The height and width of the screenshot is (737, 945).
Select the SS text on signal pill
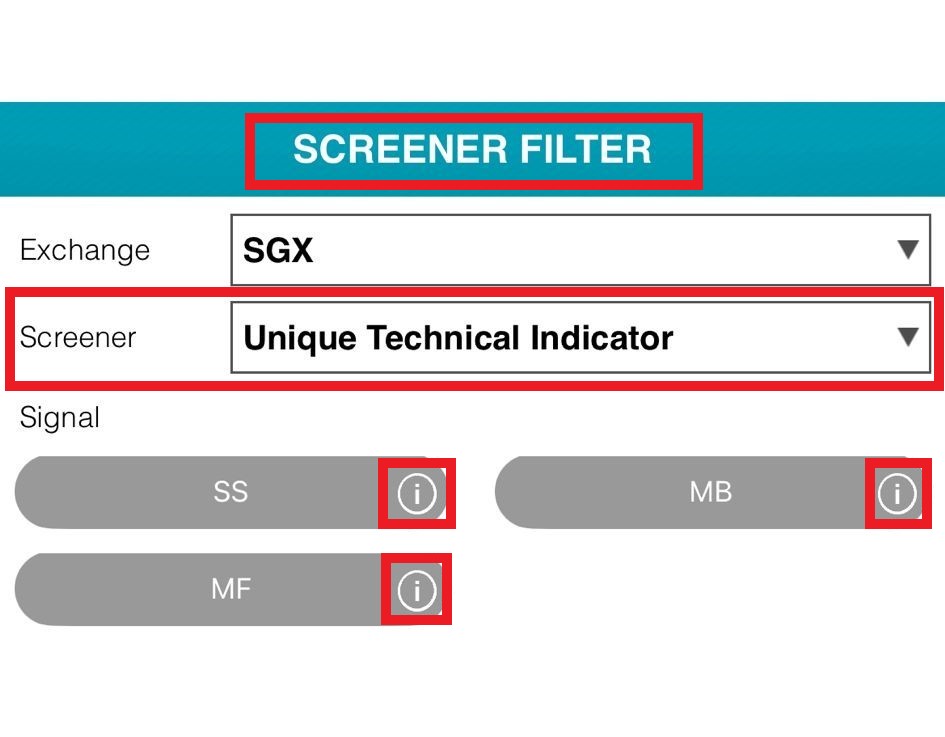pos(231,492)
